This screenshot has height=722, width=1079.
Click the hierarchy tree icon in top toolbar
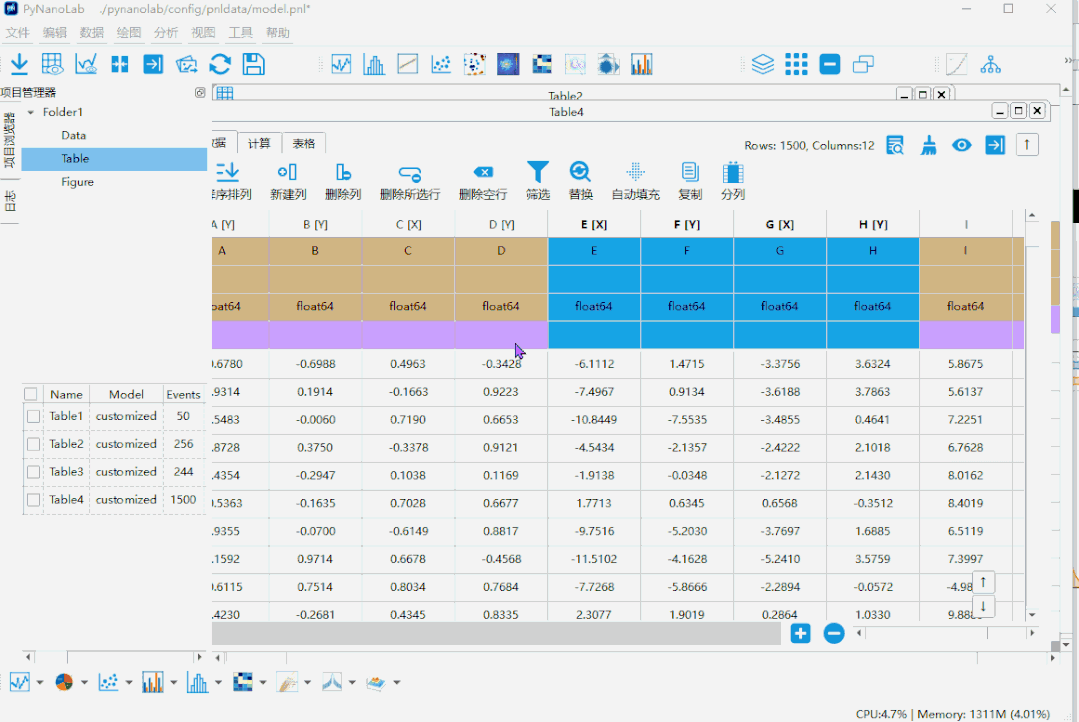click(990, 65)
